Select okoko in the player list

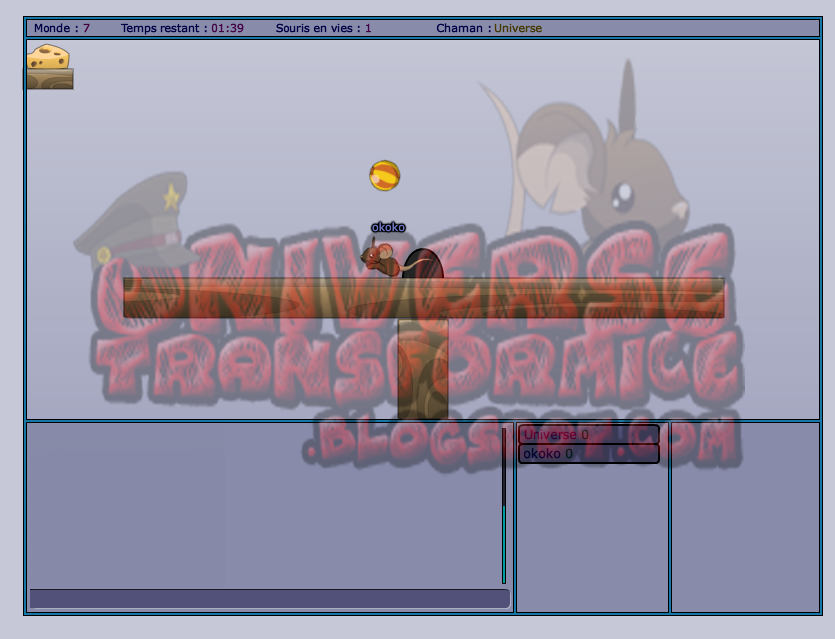pyautogui.click(x=588, y=454)
